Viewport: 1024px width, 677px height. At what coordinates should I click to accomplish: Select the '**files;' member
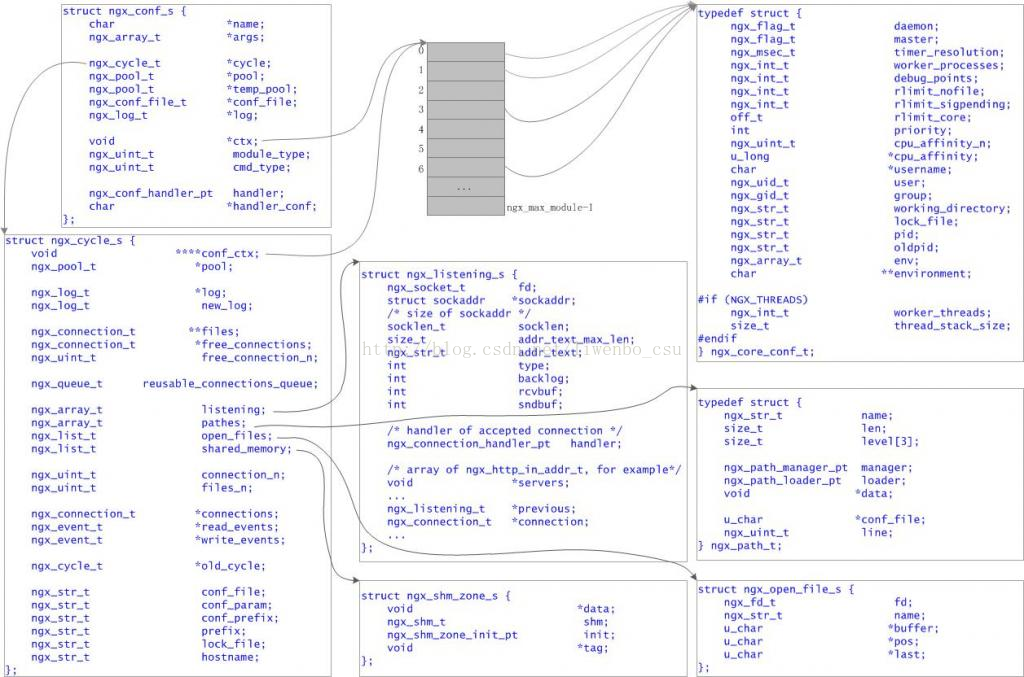coord(214,332)
